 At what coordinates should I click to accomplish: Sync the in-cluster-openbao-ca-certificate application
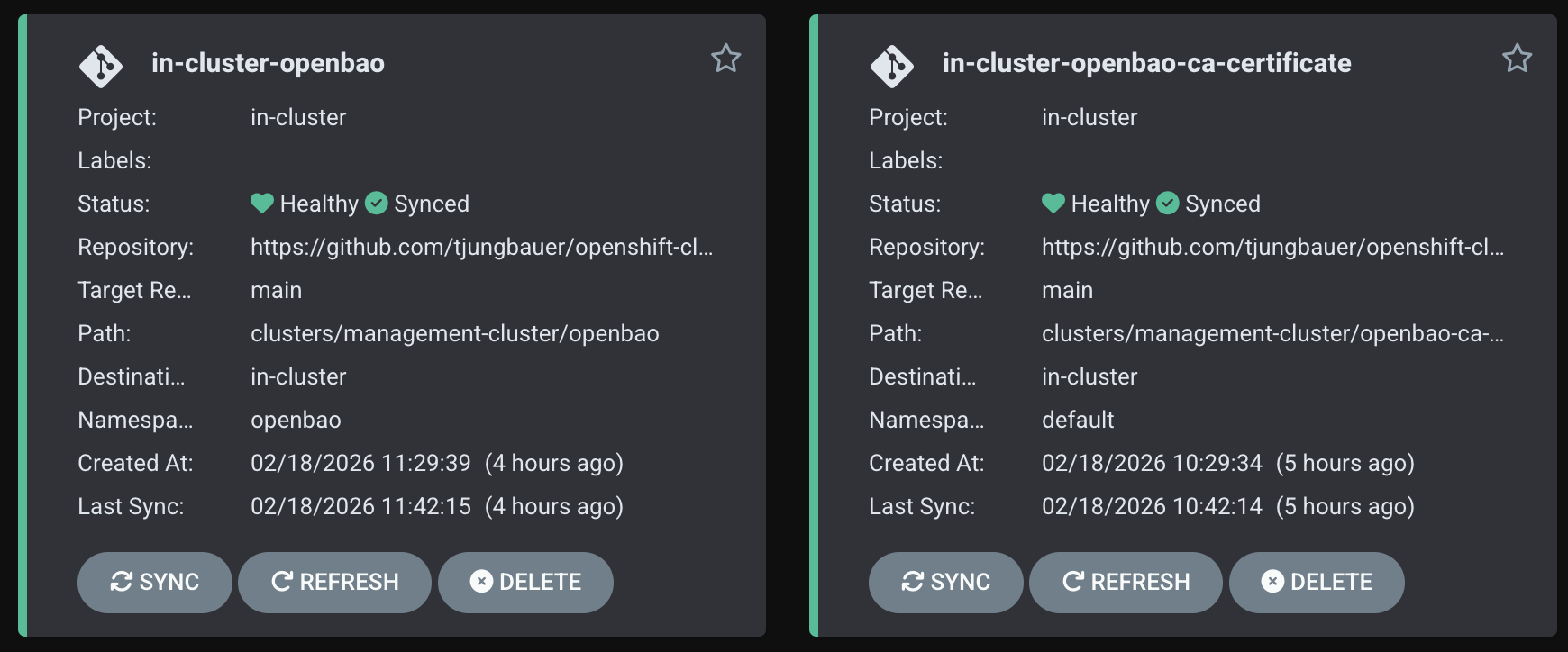tap(946, 583)
